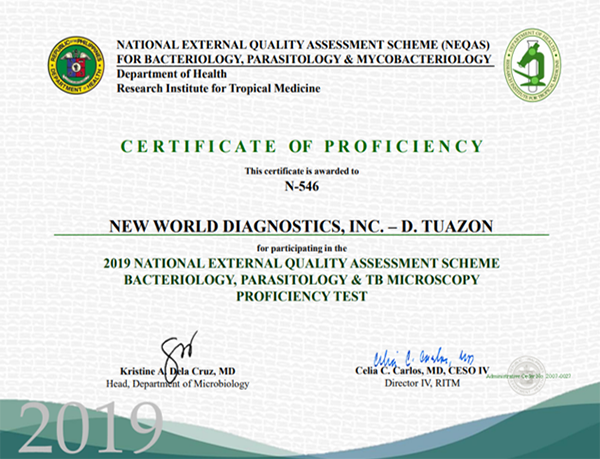Image resolution: width=600 pixels, height=459 pixels.
Task: Select '2019 NATIONAL EXTERNAL QUALITY ASSESSMENT SCHEME' line
Action: [x=302, y=264]
